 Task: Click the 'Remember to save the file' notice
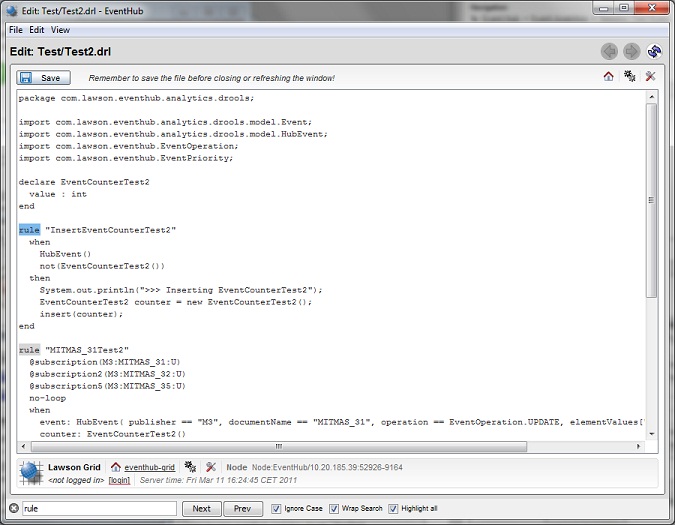pos(211,78)
